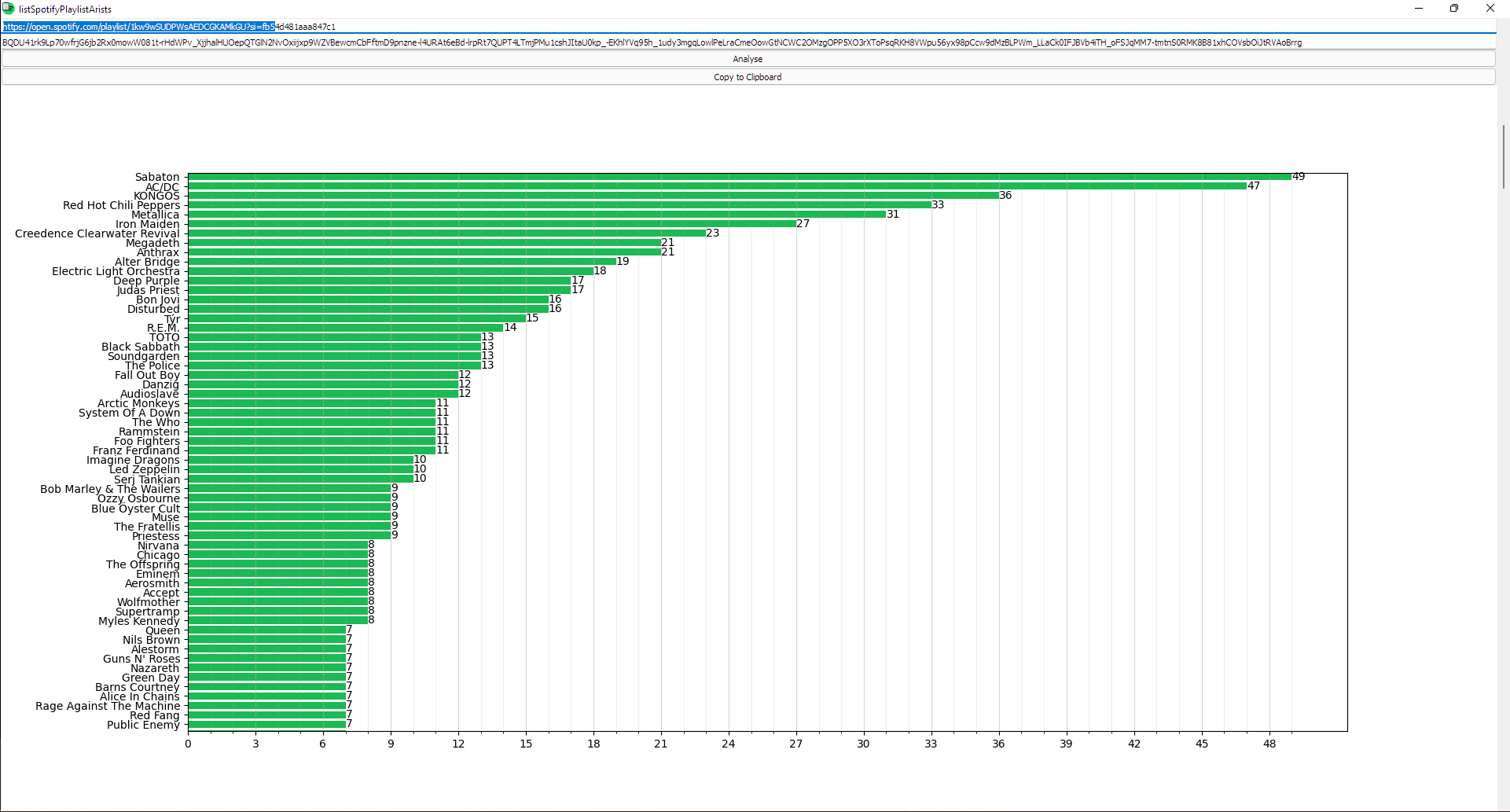Click the Arctic Monkeys artist label
The width and height of the screenshot is (1510, 812).
tap(139, 403)
